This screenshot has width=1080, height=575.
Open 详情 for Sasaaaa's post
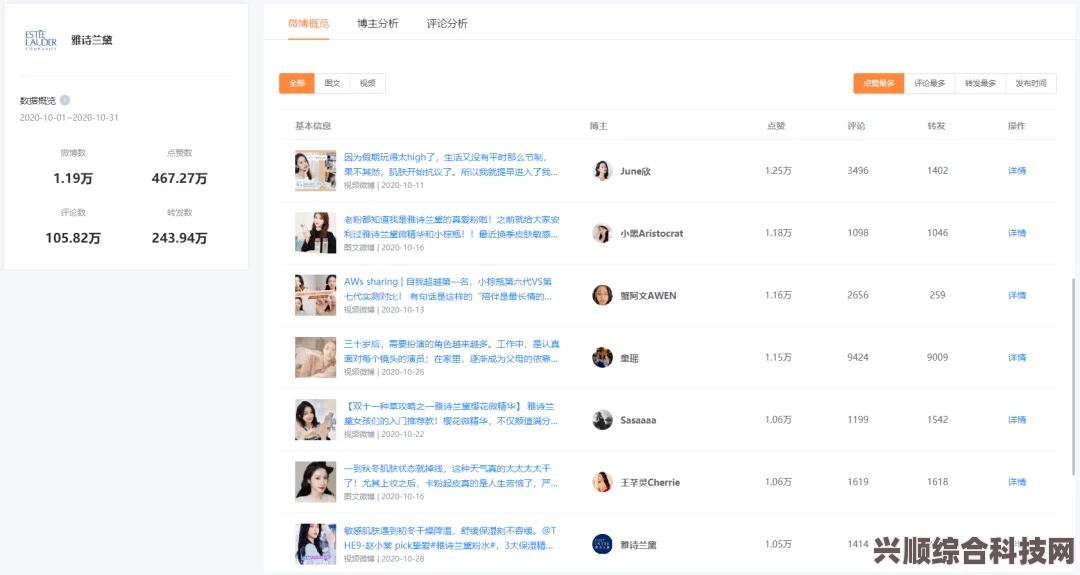click(1017, 419)
